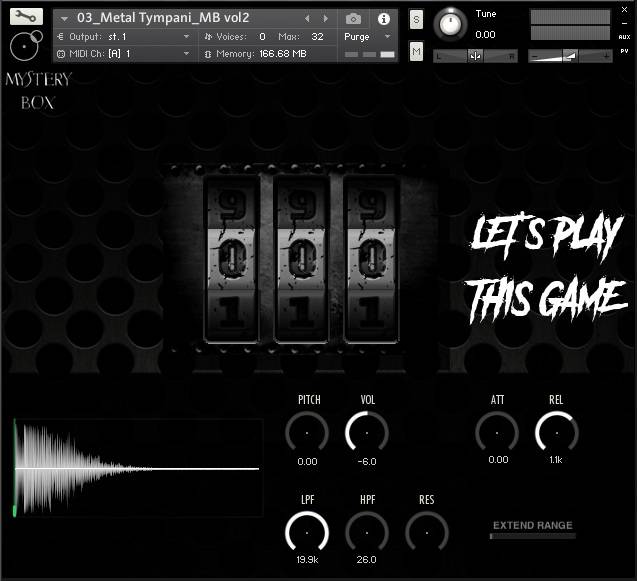Open the camera snapshot view

[354, 18]
